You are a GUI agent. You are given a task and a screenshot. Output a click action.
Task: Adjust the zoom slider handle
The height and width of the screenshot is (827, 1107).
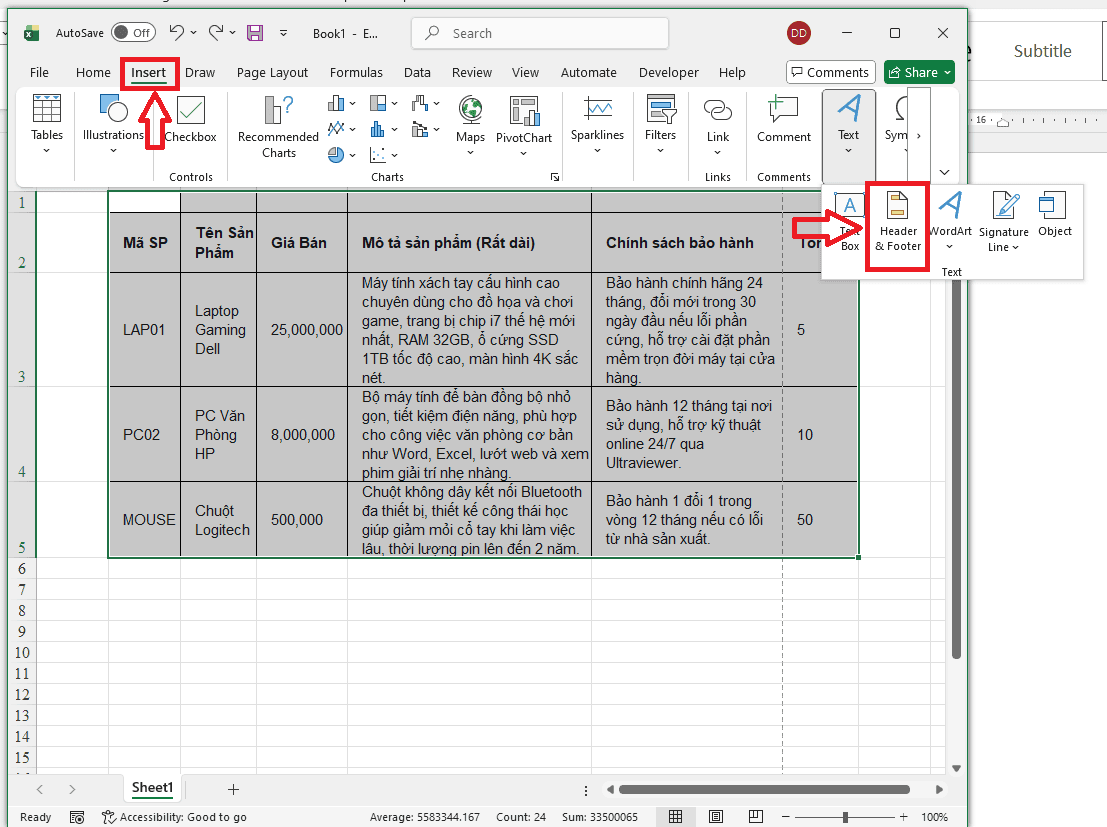[x=845, y=817]
